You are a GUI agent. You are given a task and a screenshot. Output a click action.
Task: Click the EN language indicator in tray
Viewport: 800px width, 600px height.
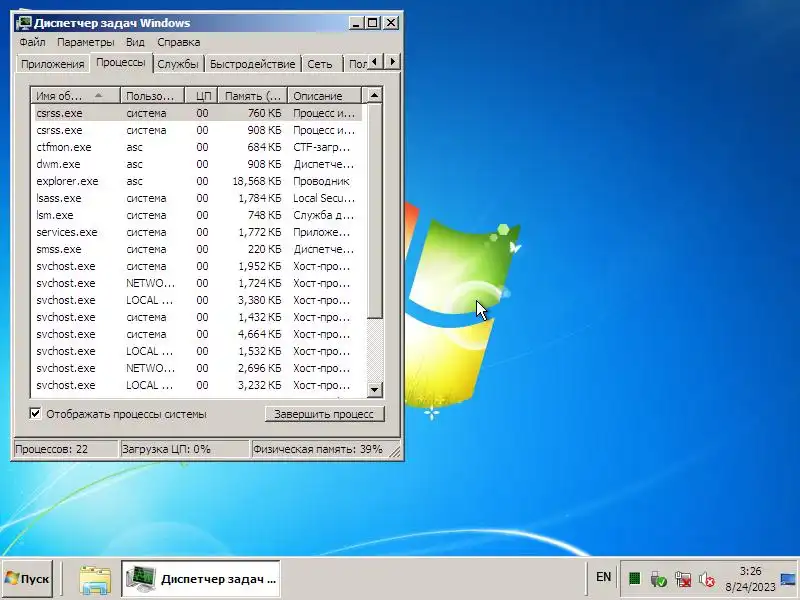(x=603, y=577)
